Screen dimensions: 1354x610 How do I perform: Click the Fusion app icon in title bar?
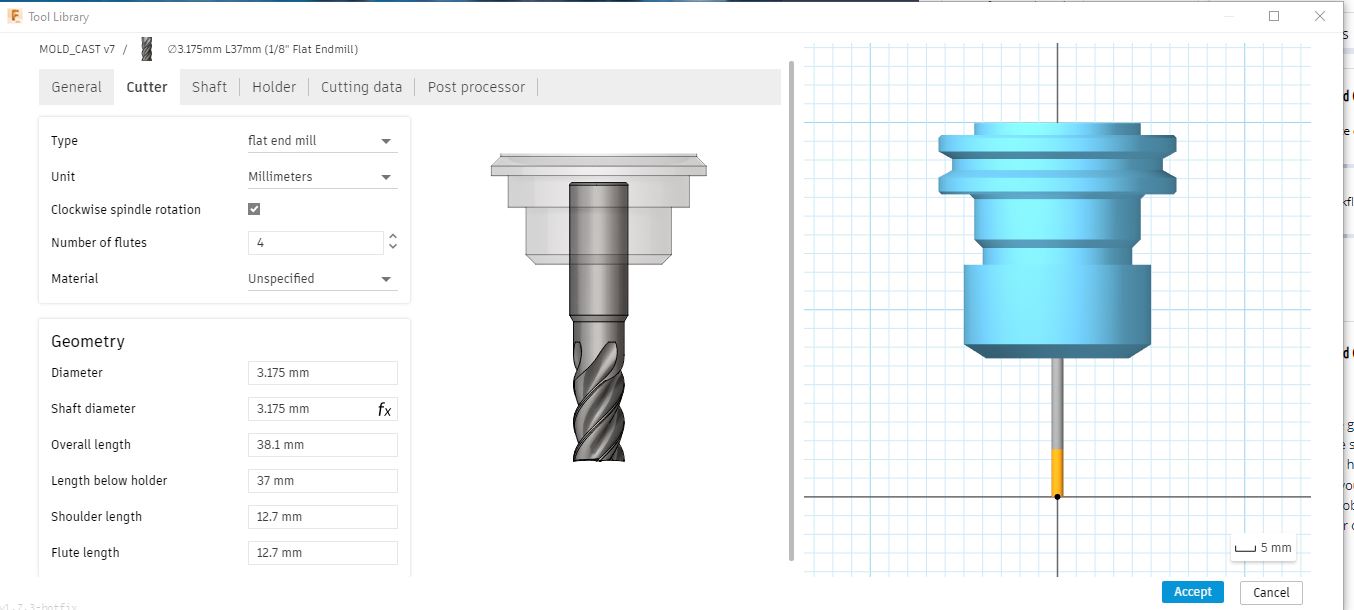point(15,16)
